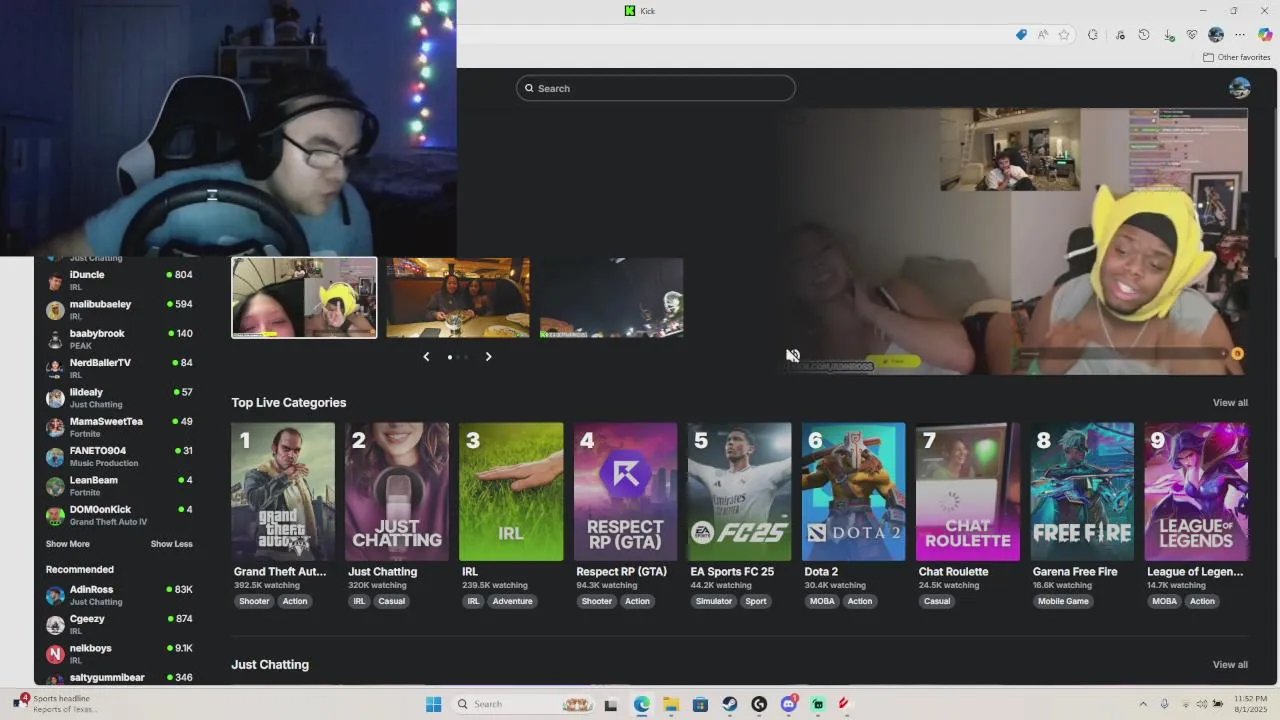Image resolution: width=1280 pixels, height=720 pixels.
Task: Open MamaSweetTea channel in sidebar
Action: click(119, 427)
